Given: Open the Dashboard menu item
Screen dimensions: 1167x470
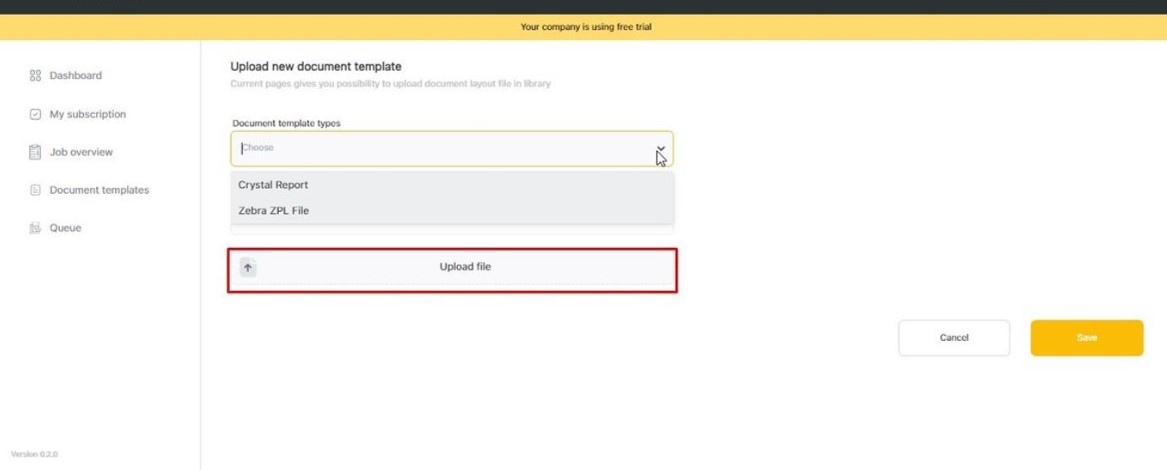Looking at the screenshot, I should click(75, 76).
